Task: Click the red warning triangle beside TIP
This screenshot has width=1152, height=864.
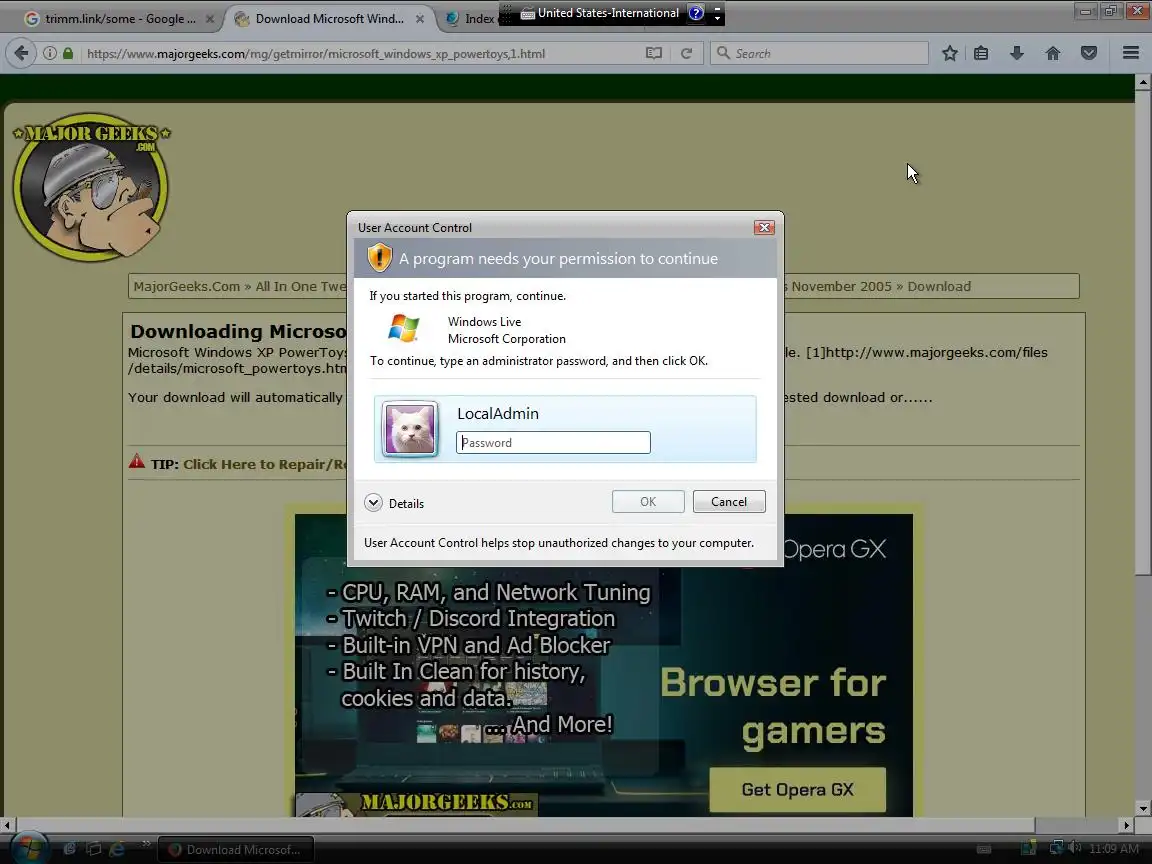Action: [137, 462]
